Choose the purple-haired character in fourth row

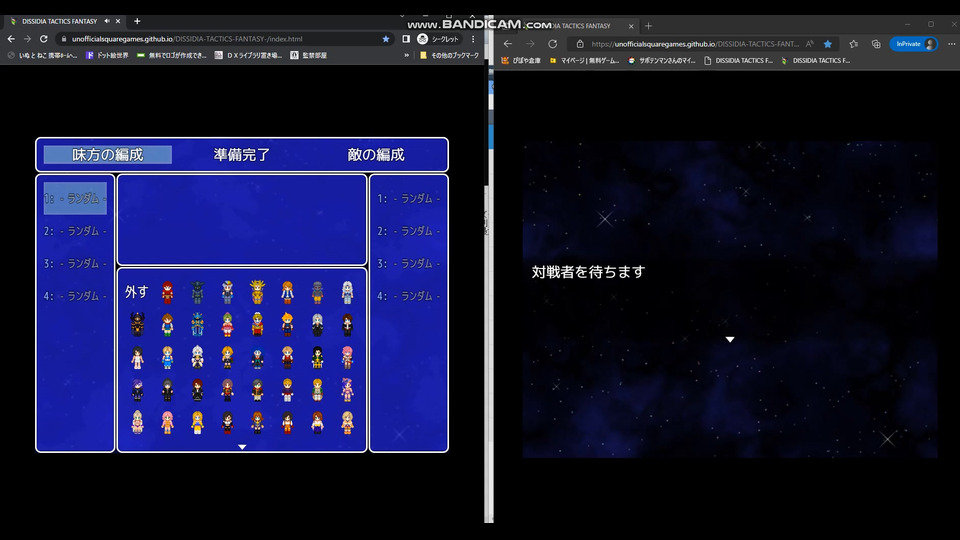pos(137,390)
